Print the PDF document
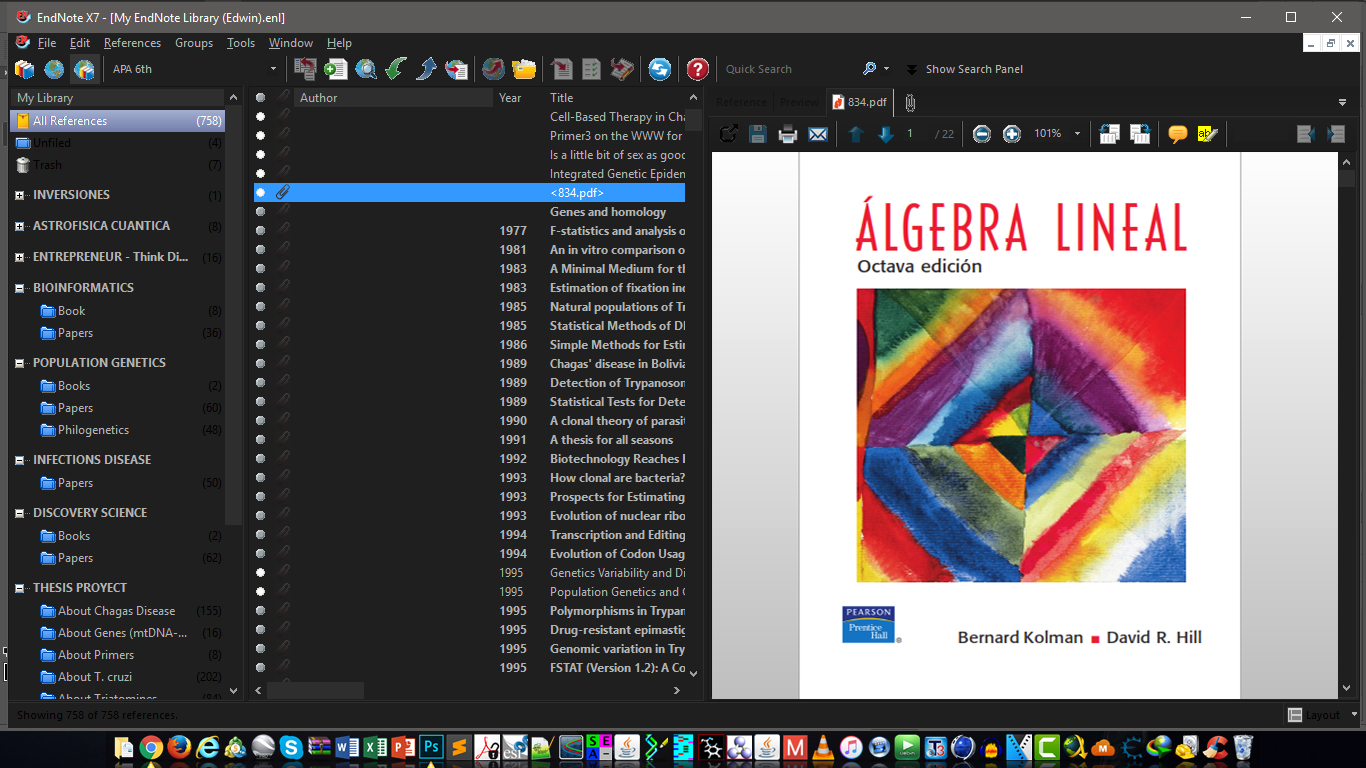The image size is (1366, 768). click(x=788, y=134)
